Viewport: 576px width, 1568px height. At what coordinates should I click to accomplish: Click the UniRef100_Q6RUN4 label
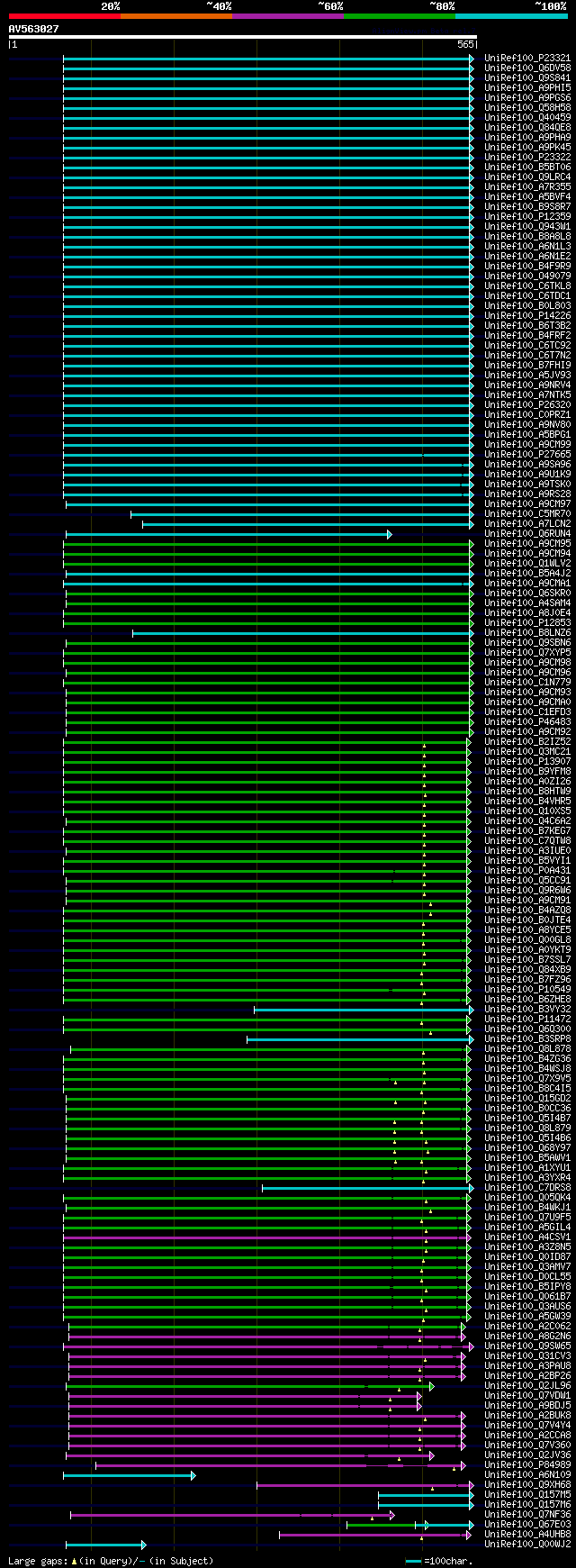[527, 533]
